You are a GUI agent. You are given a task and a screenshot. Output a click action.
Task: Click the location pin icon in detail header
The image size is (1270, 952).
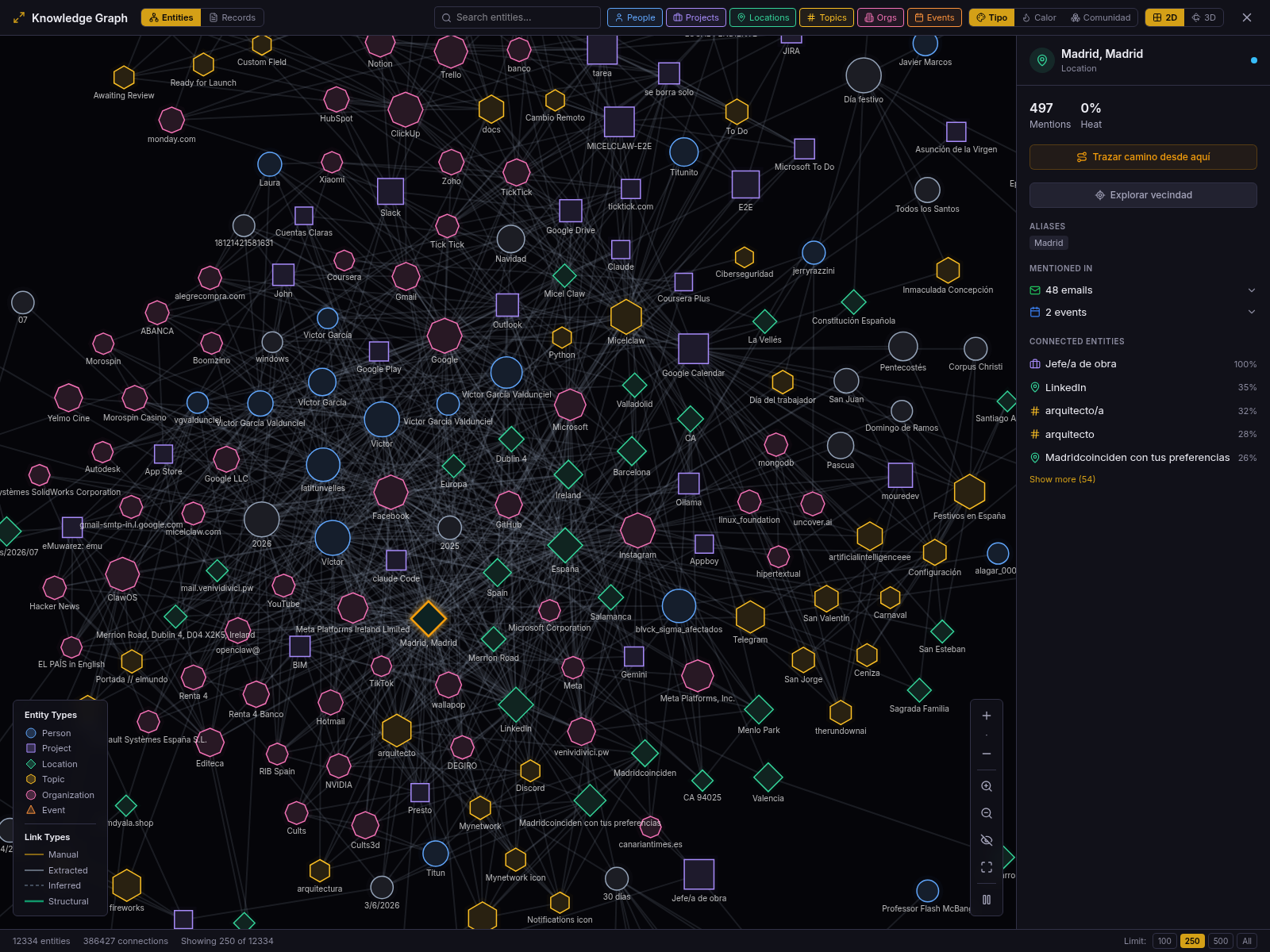(x=1042, y=60)
